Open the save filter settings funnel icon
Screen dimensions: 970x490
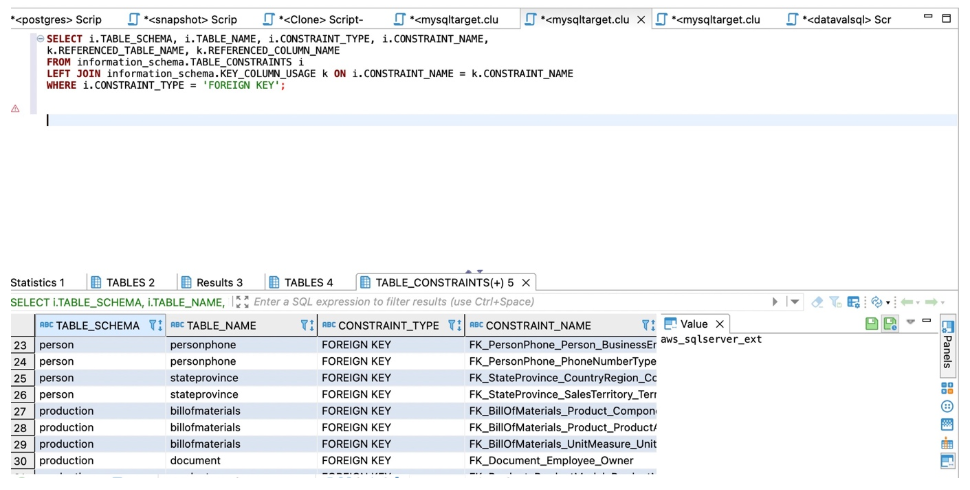click(835, 302)
